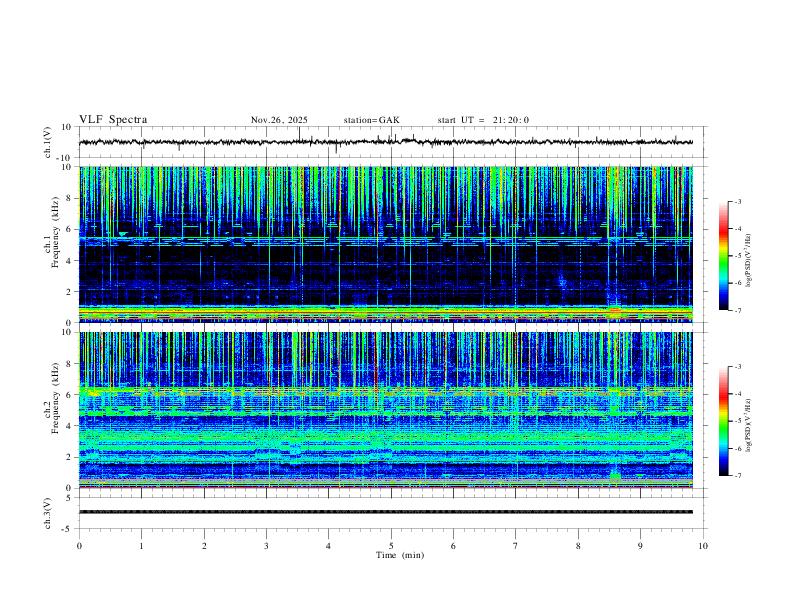792x612 pixels.
Task: Click the 8 kHz tick on ch.1 frequency axis
Action: 70,198
